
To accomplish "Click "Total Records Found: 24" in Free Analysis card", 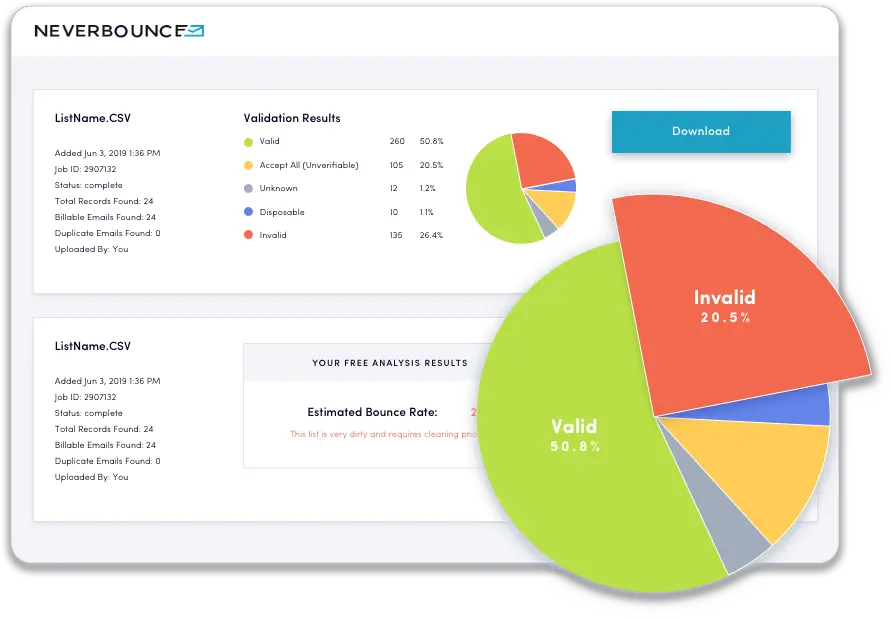I will pos(104,429).
